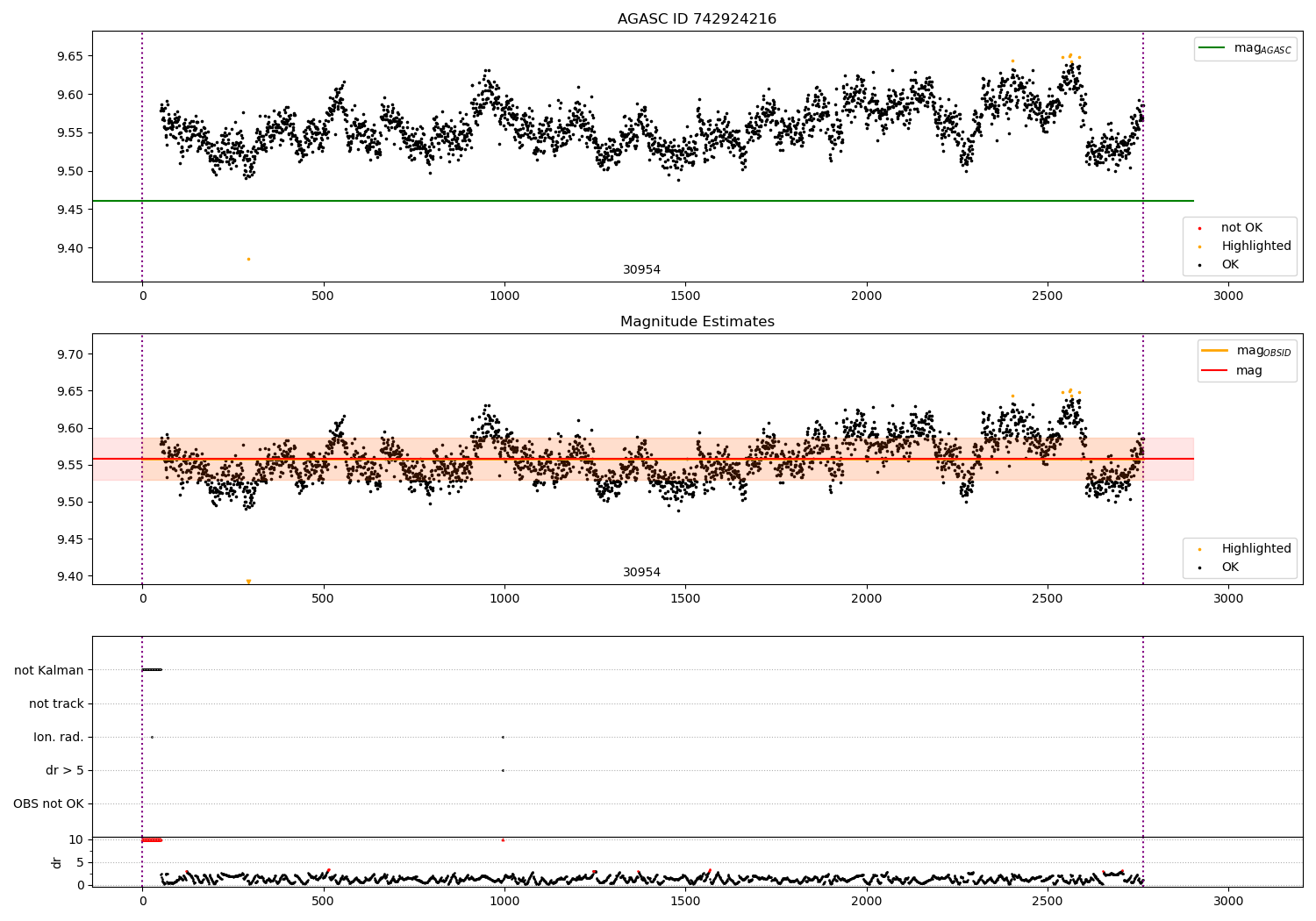The height and width of the screenshot is (921, 1316).
Task: Click the 'OBS not OK' row label
Action: [49, 803]
